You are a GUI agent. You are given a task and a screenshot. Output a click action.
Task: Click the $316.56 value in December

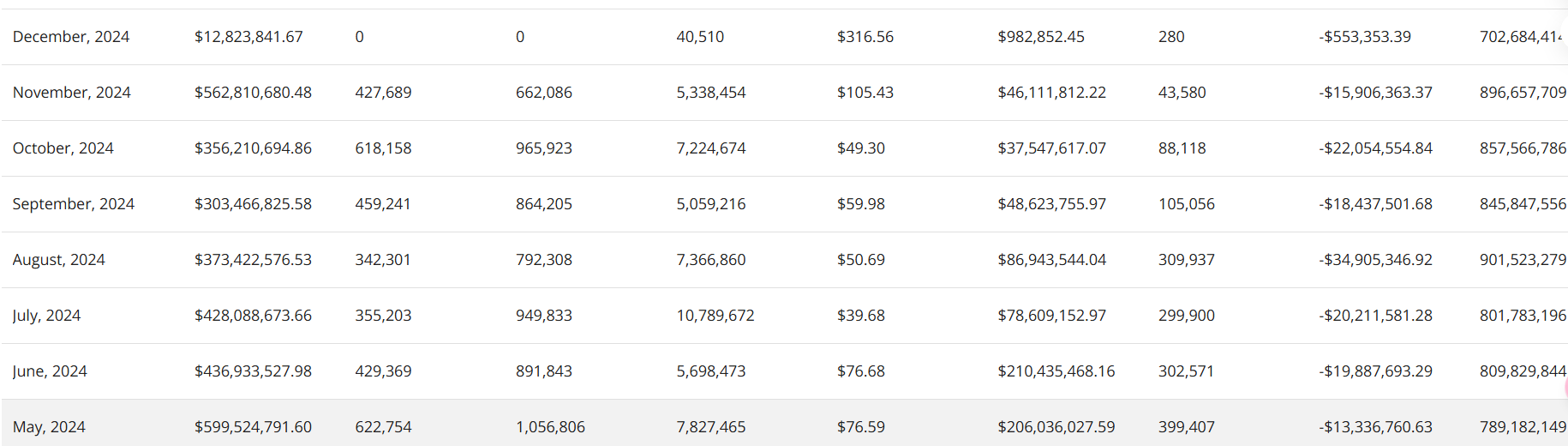point(865,37)
